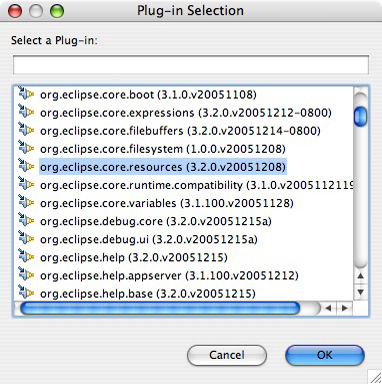The height and width of the screenshot is (384, 382).
Task: Pick org.eclipse.help.base in the list
Action: [x=148, y=293]
